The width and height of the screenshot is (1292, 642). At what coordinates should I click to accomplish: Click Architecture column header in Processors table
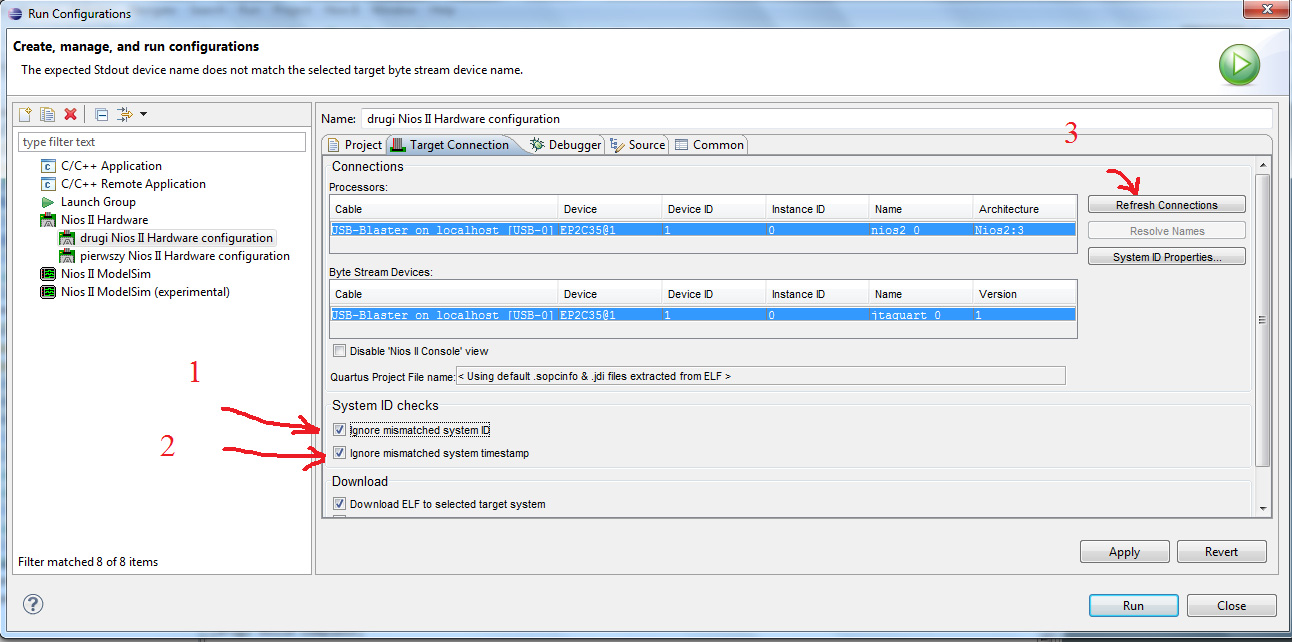point(1024,209)
